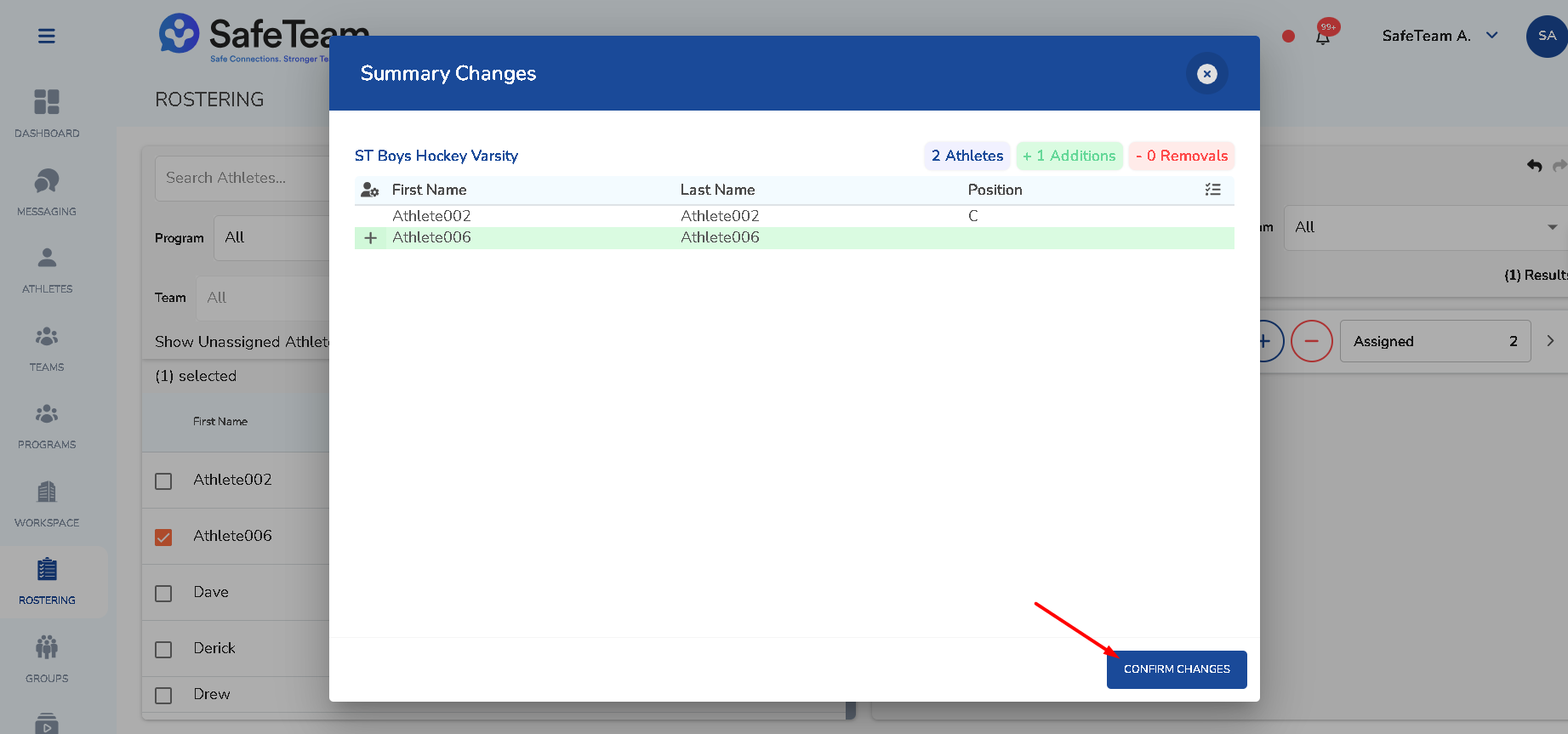1568x734 pixels.
Task: Open the right-side All dropdown
Action: point(1425,228)
